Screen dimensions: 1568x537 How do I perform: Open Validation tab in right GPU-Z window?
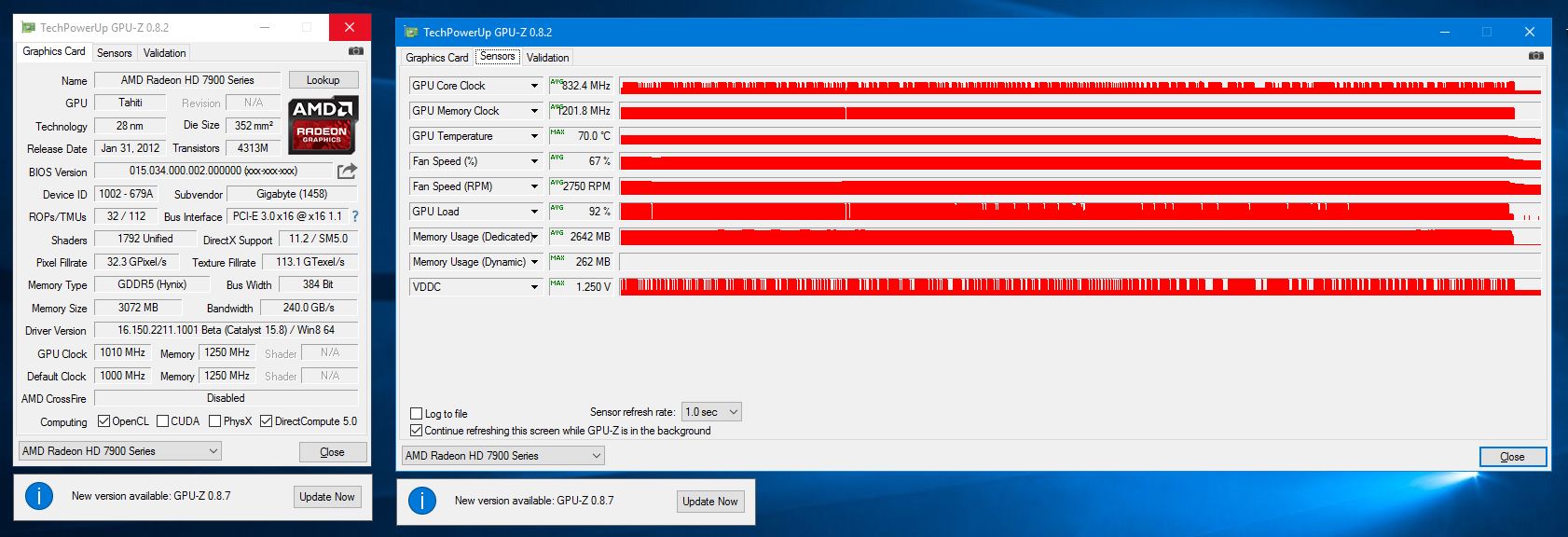point(548,58)
